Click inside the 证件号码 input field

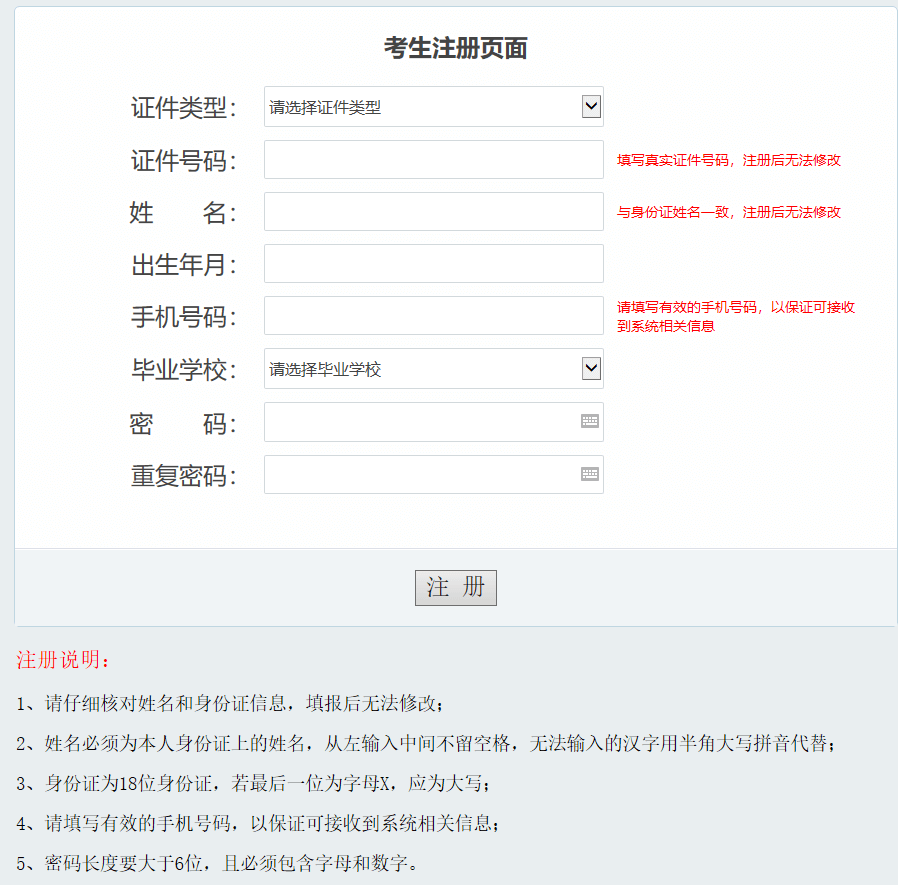430,158
